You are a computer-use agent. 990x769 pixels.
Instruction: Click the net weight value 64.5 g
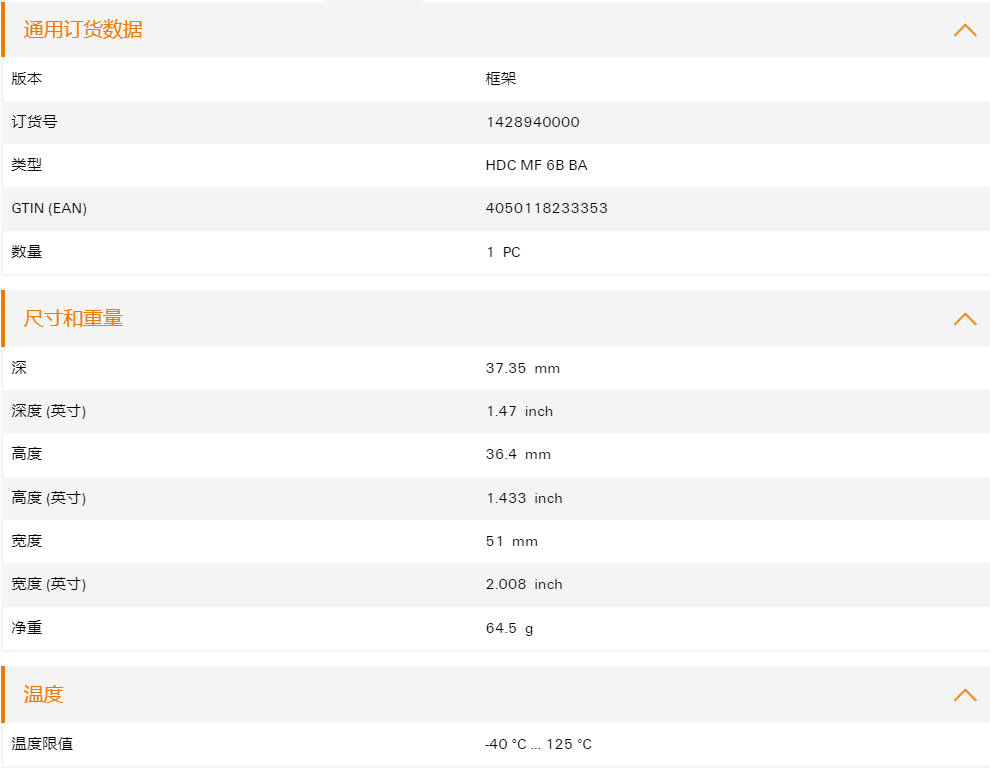point(510,628)
